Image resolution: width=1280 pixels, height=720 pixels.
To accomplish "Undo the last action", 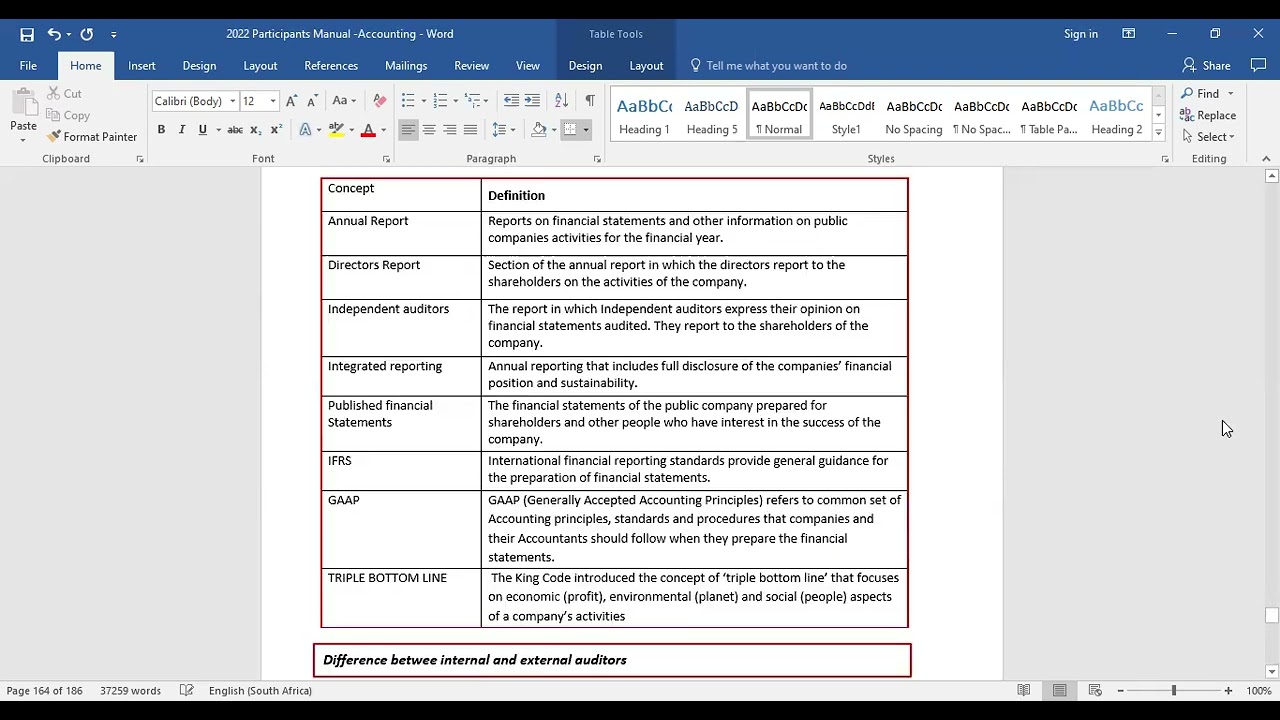I will [54, 34].
